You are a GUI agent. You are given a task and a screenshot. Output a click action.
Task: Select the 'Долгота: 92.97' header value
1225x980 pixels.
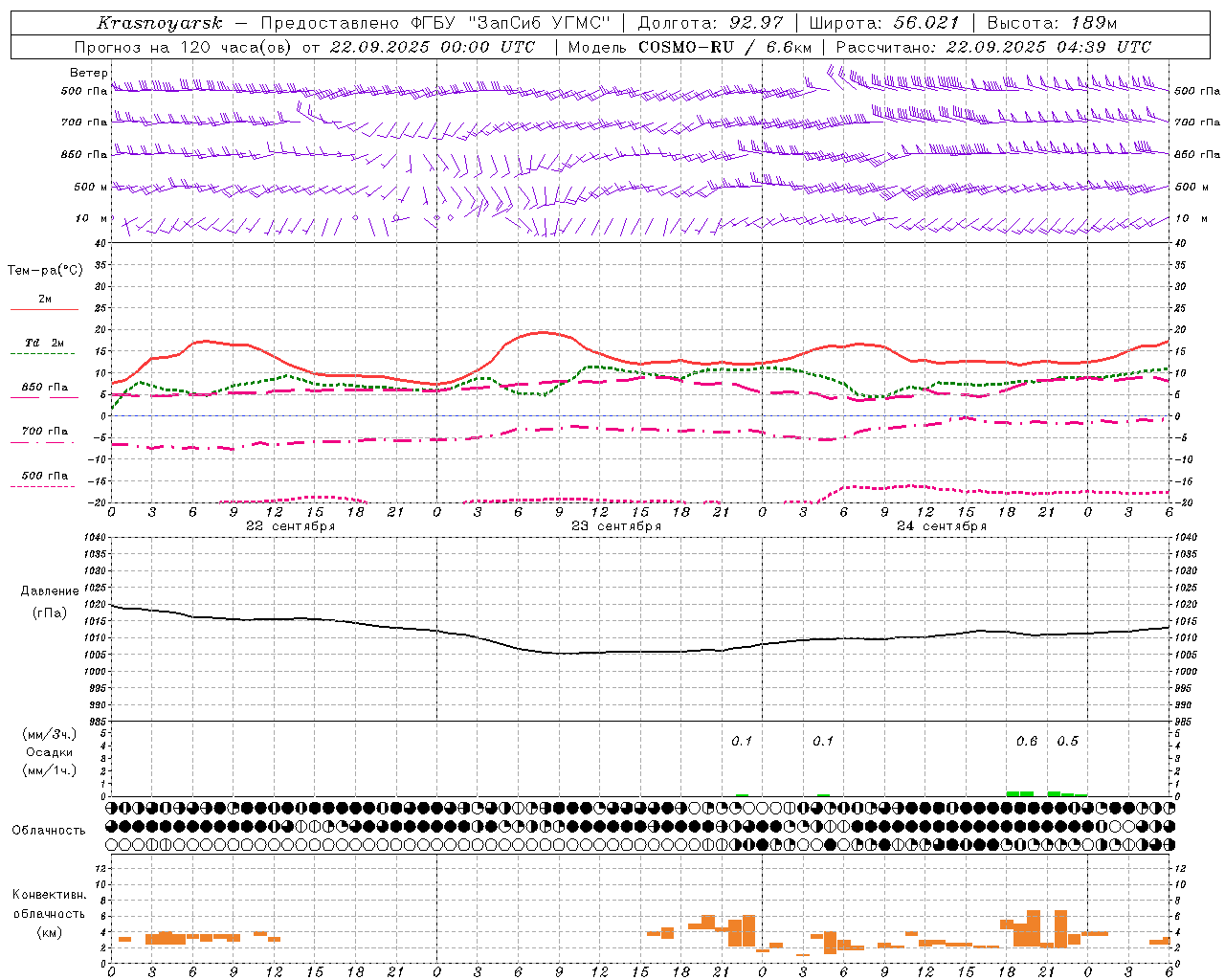pos(710,23)
